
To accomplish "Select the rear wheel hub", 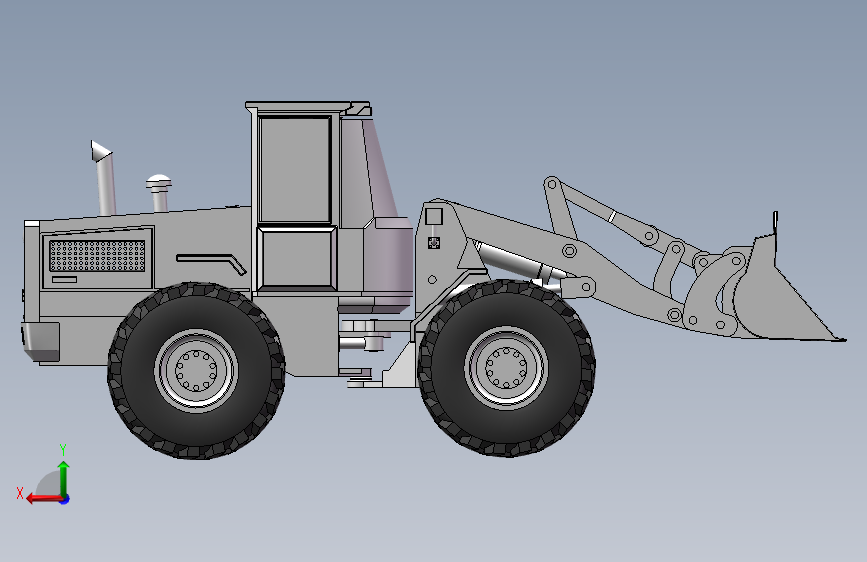I will (196, 370).
